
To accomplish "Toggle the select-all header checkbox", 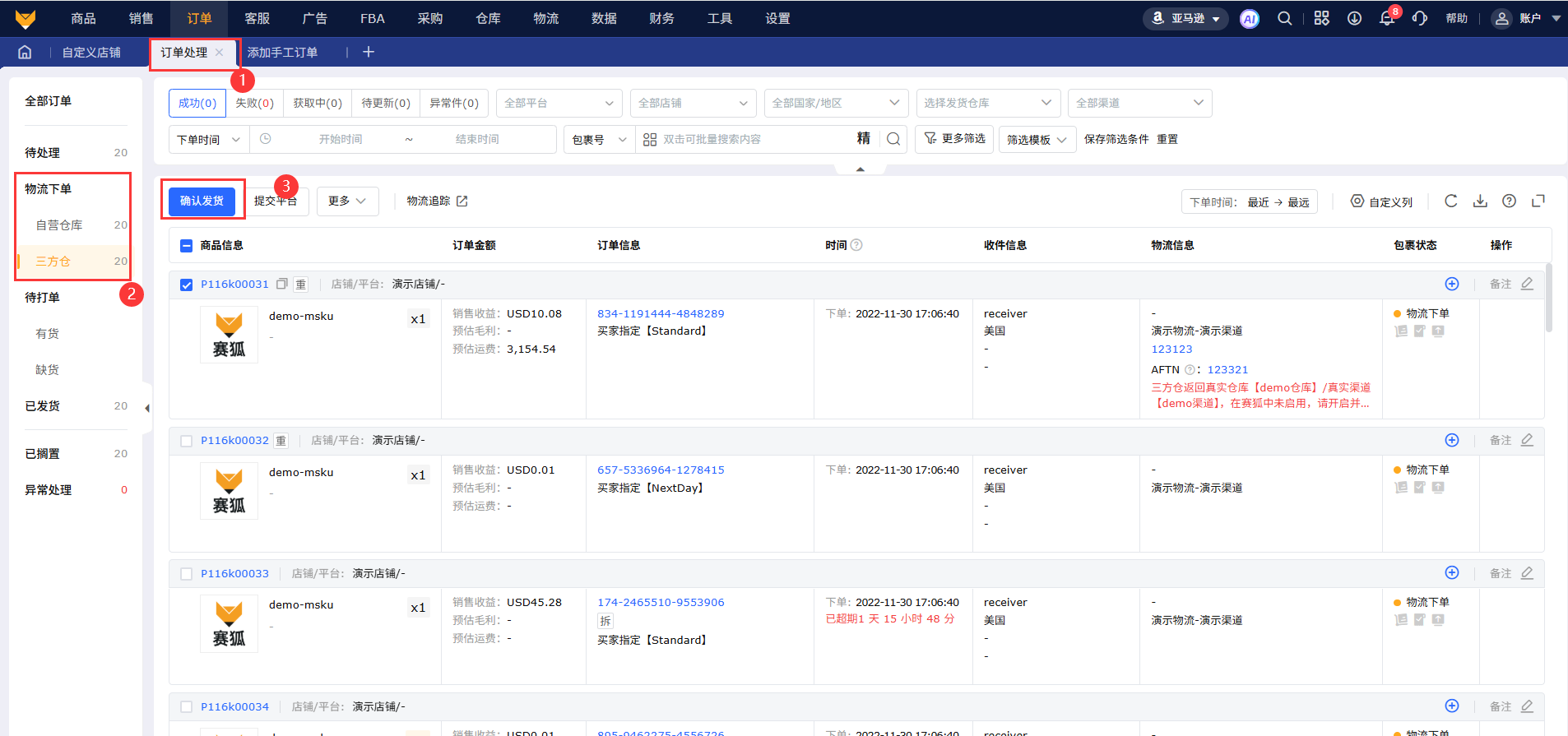I will point(187,246).
